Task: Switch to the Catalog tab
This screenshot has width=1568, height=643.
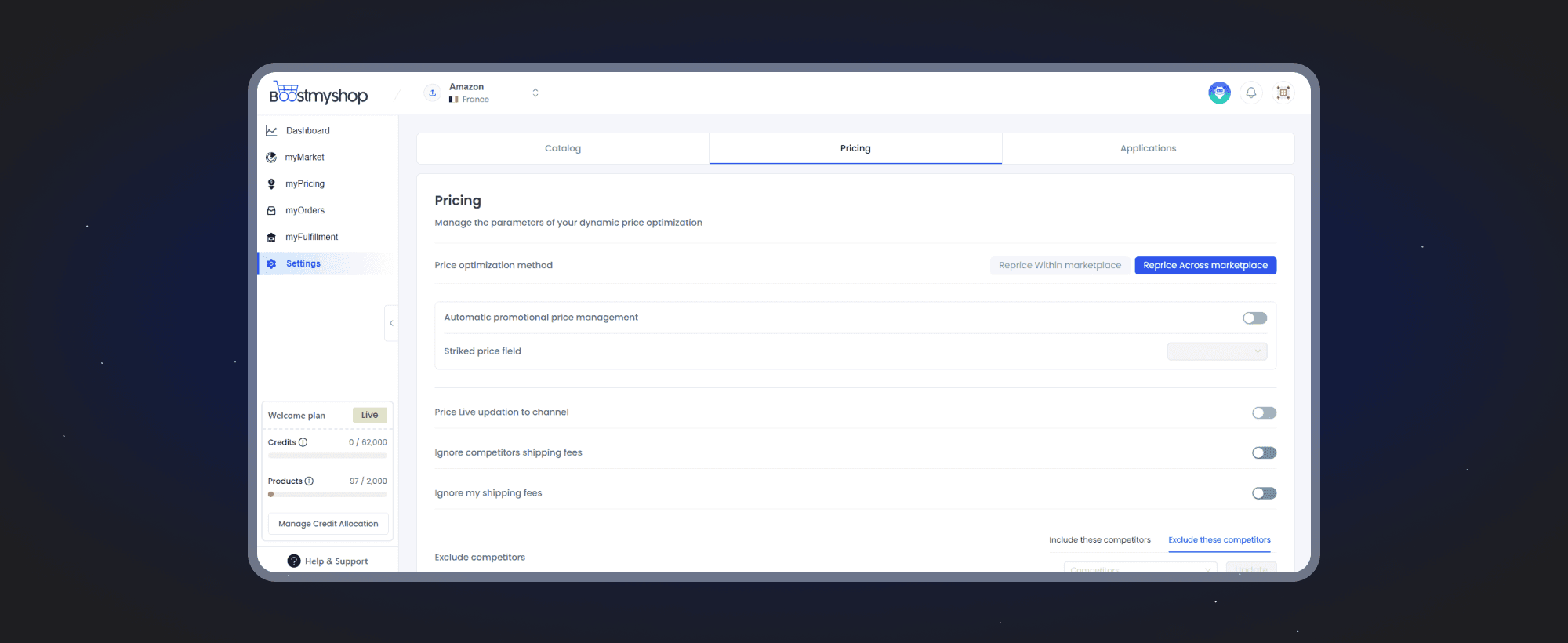Action: click(563, 148)
